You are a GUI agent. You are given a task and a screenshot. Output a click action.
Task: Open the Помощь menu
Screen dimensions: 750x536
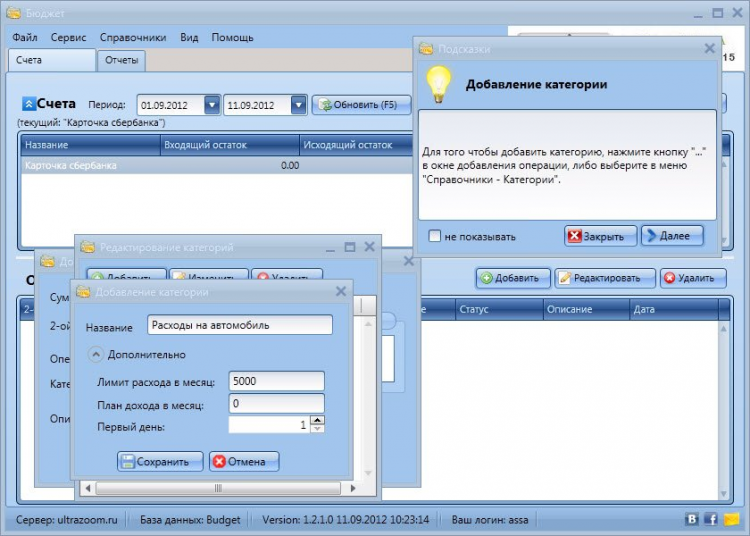[x=232, y=37]
